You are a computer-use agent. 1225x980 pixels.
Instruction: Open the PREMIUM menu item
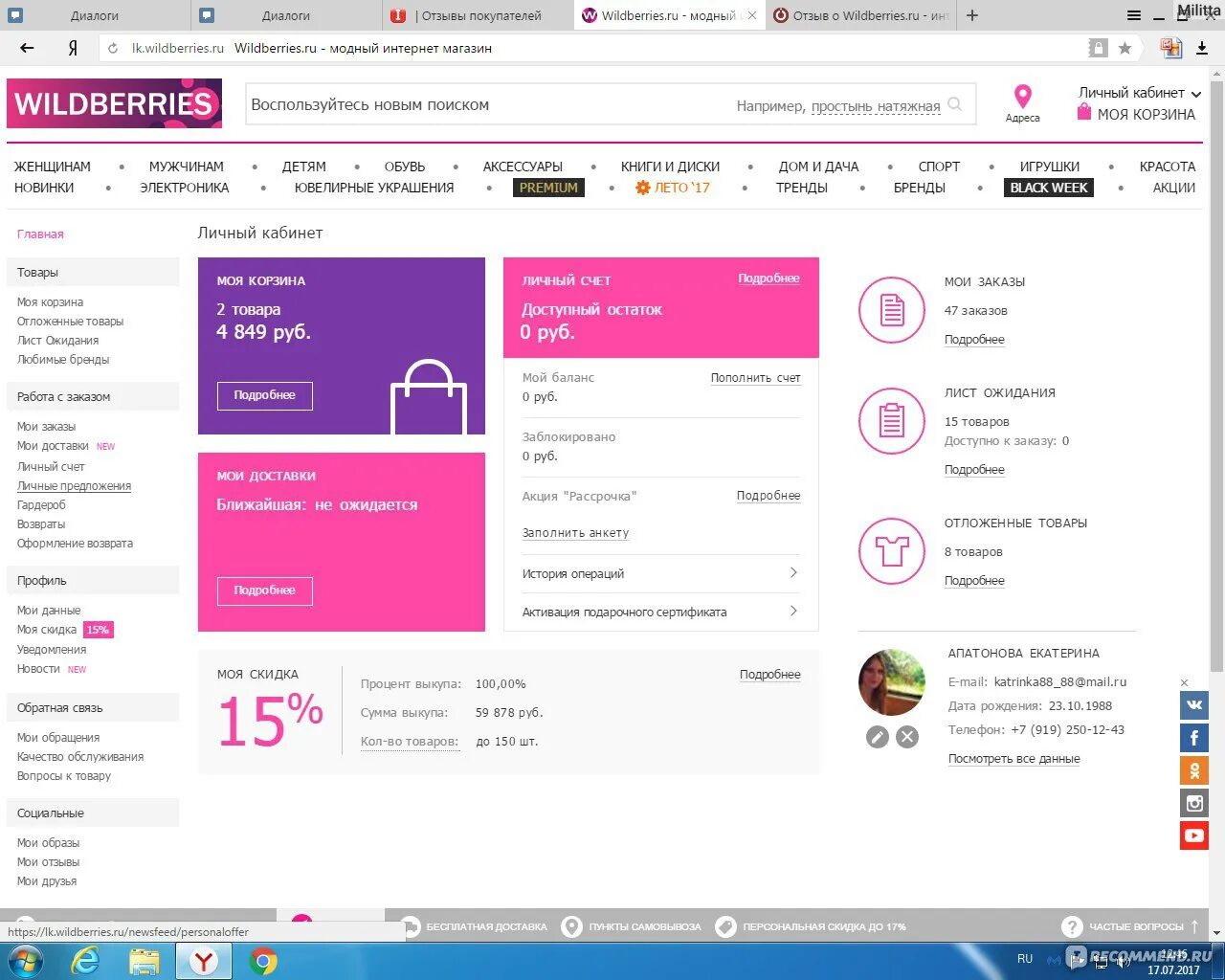coord(548,188)
